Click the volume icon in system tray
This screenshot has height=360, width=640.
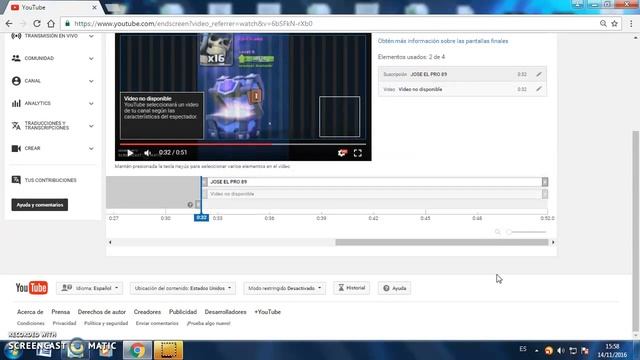pos(561,351)
